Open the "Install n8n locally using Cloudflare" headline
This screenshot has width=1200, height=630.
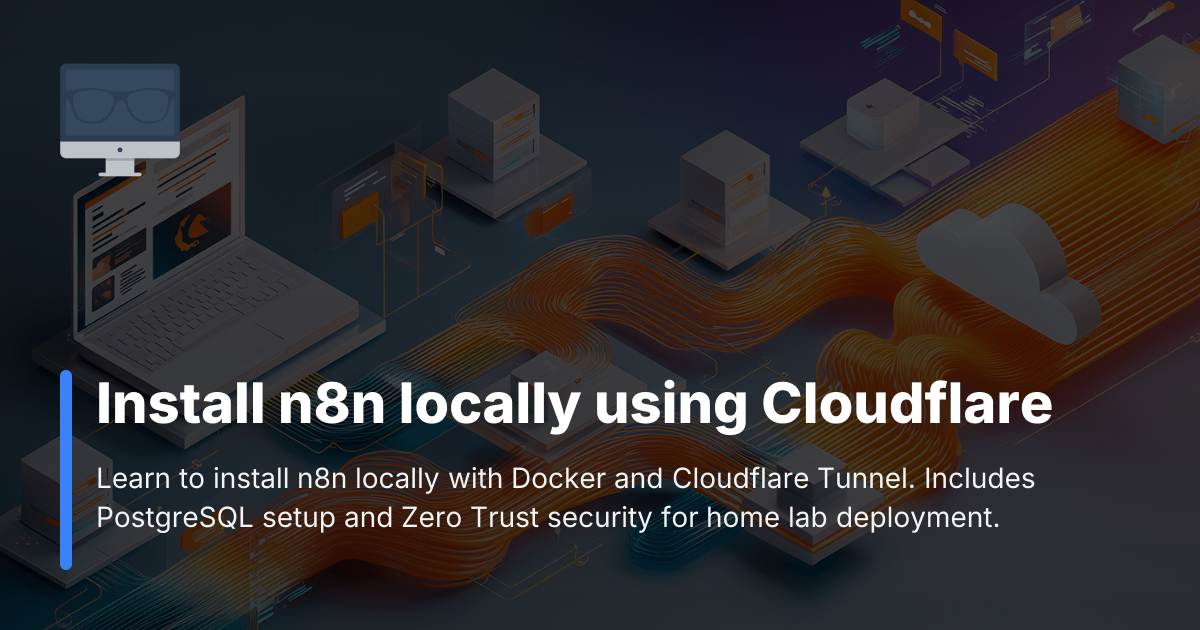coord(574,405)
